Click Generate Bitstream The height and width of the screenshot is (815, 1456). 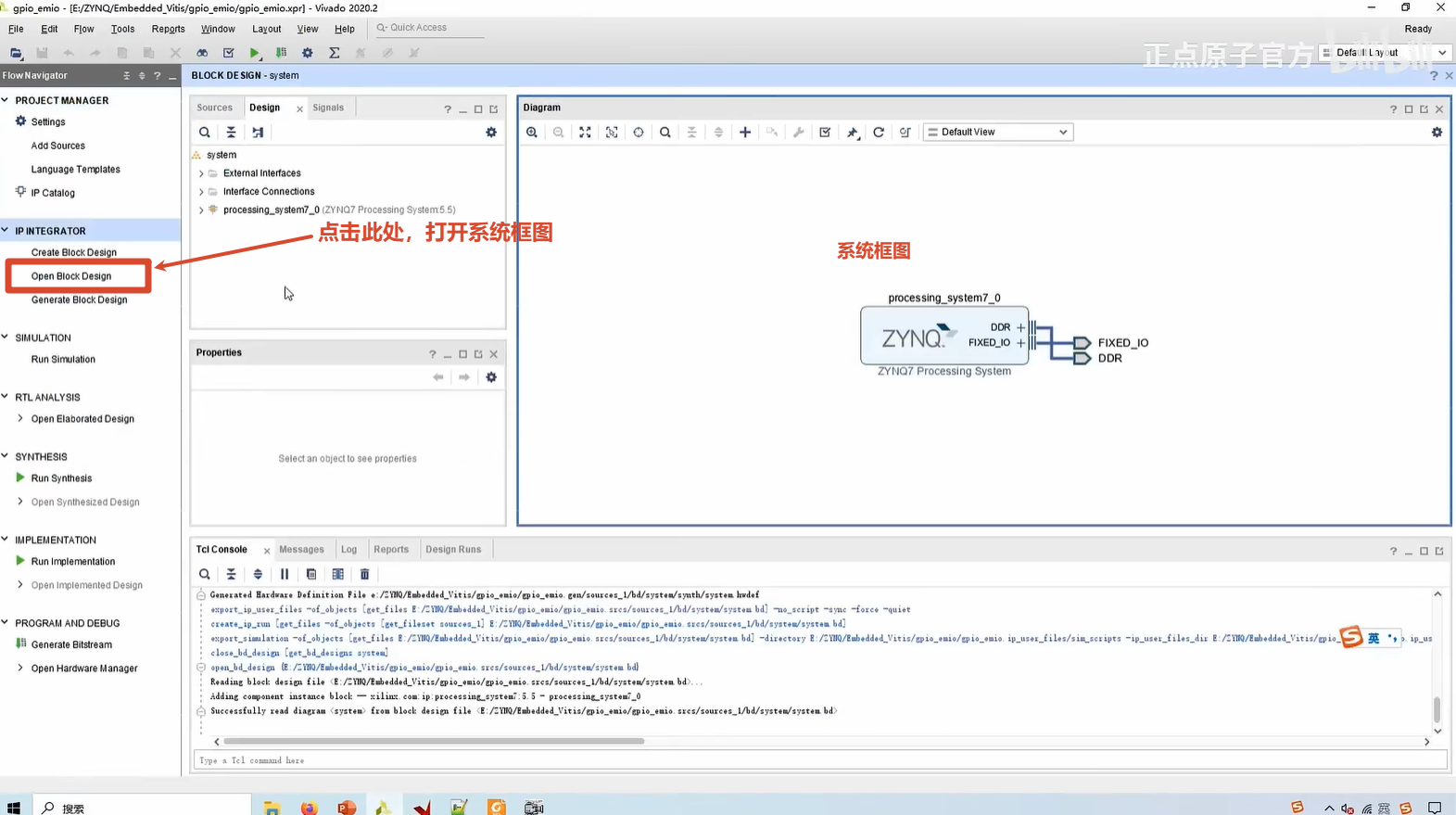point(71,645)
